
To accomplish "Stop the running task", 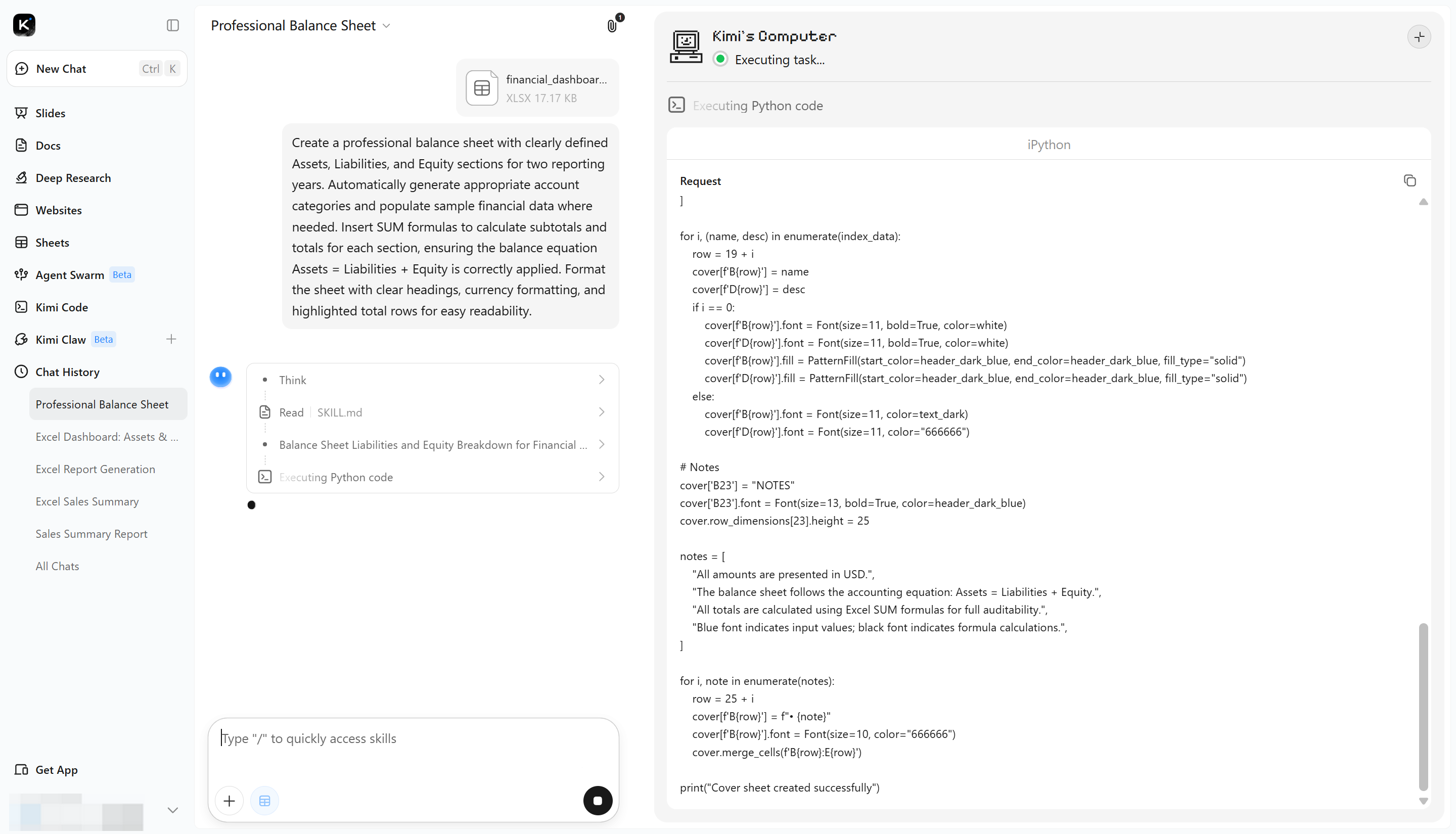I will click(x=598, y=800).
